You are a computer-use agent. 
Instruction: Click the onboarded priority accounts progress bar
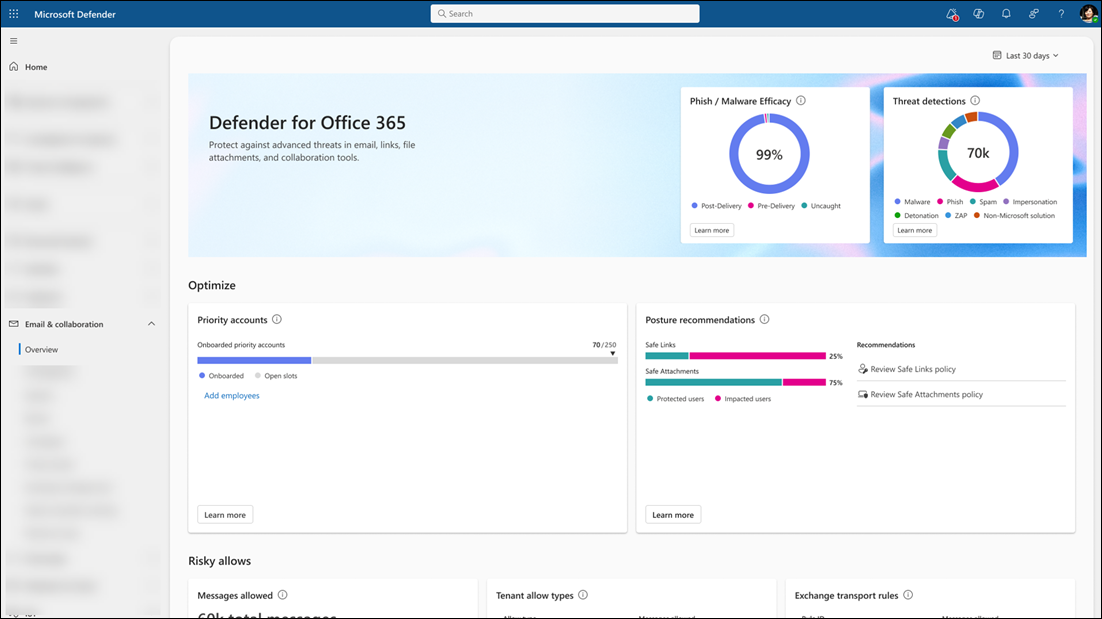coord(407,360)
